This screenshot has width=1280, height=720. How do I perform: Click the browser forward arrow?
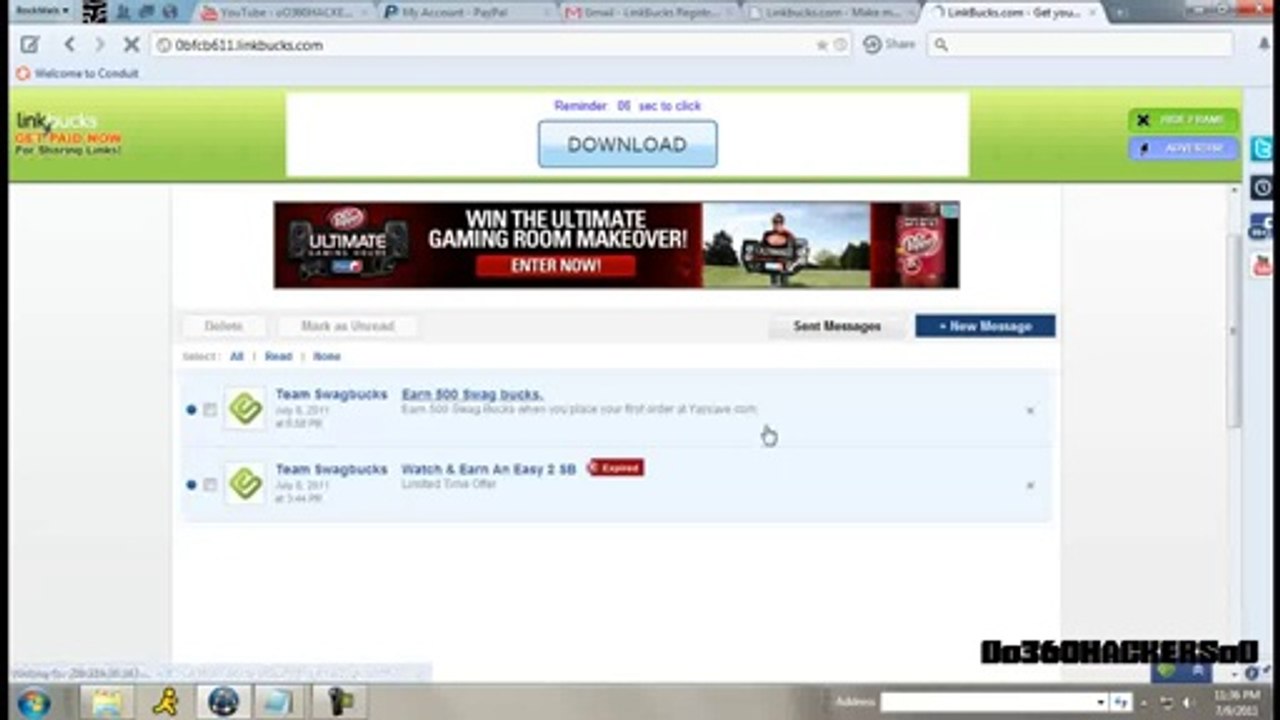(x=99, y=44)
